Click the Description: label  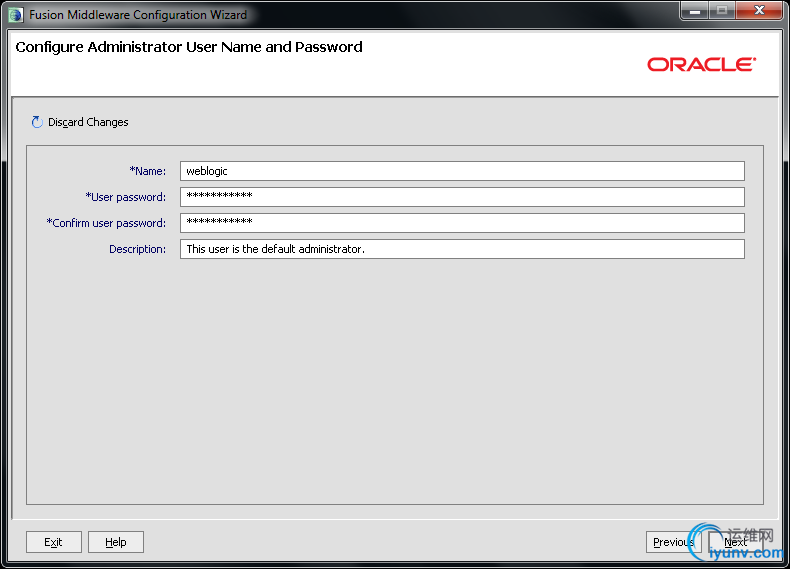click(138, 249)
